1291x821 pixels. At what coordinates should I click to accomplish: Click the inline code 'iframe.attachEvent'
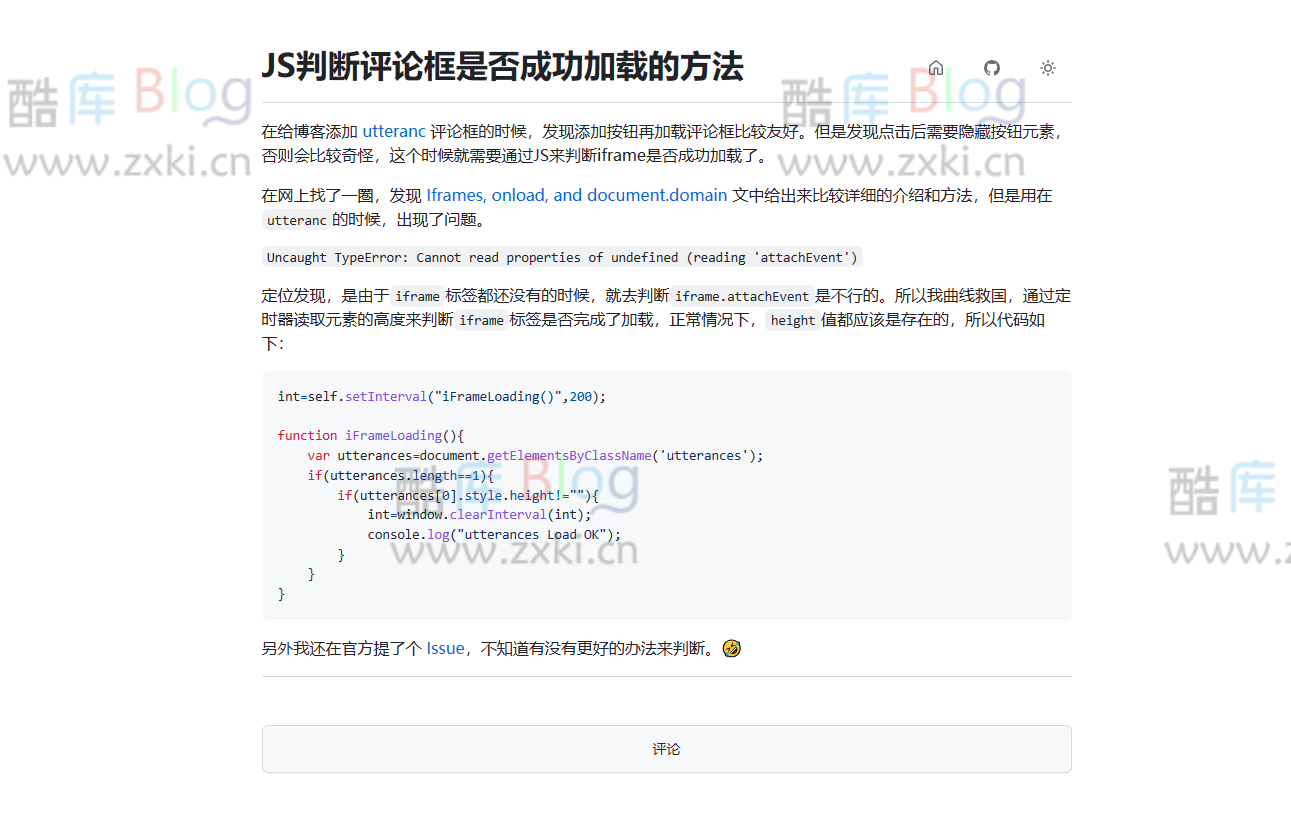pos(742,295)
